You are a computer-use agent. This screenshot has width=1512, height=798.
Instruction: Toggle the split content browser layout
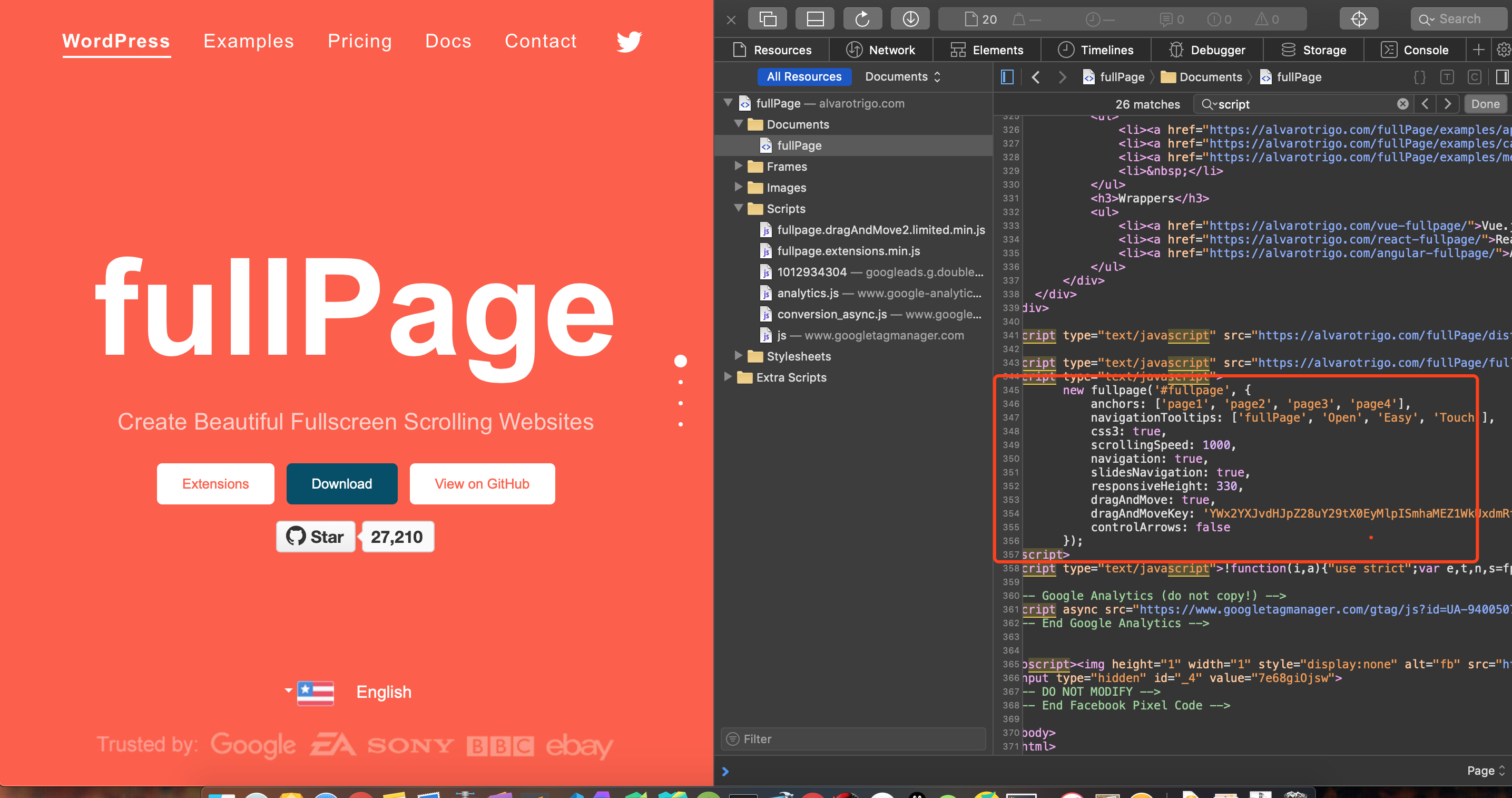(x=814, y=18)
